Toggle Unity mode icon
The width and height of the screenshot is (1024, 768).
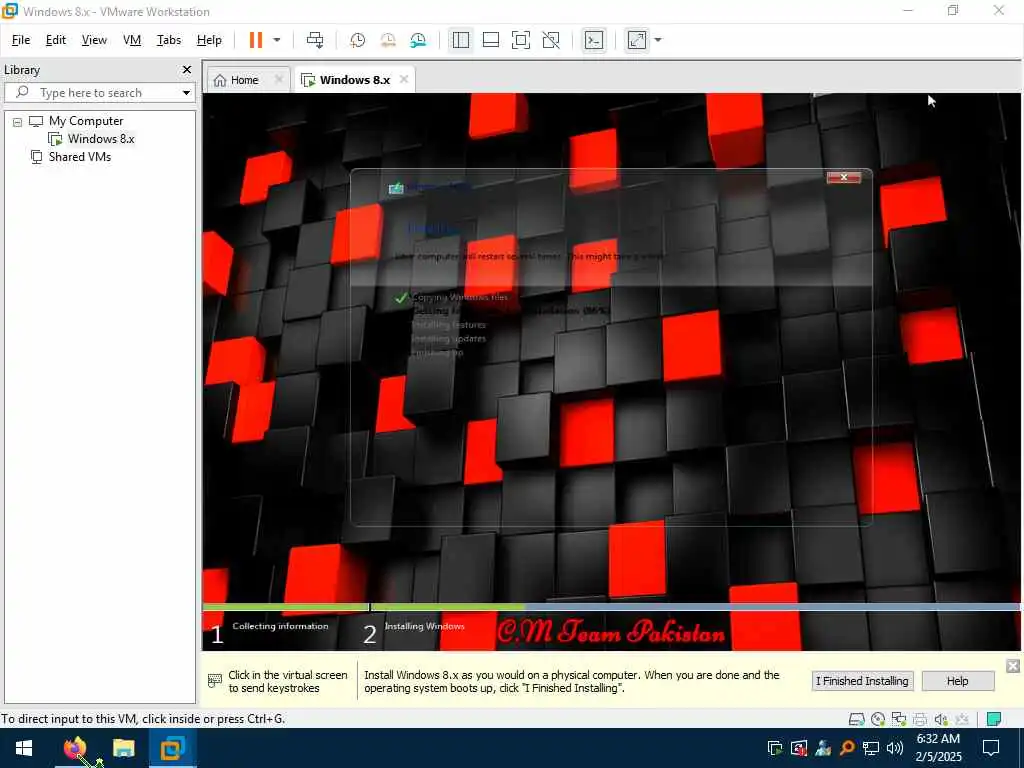(x=551, y=40)
